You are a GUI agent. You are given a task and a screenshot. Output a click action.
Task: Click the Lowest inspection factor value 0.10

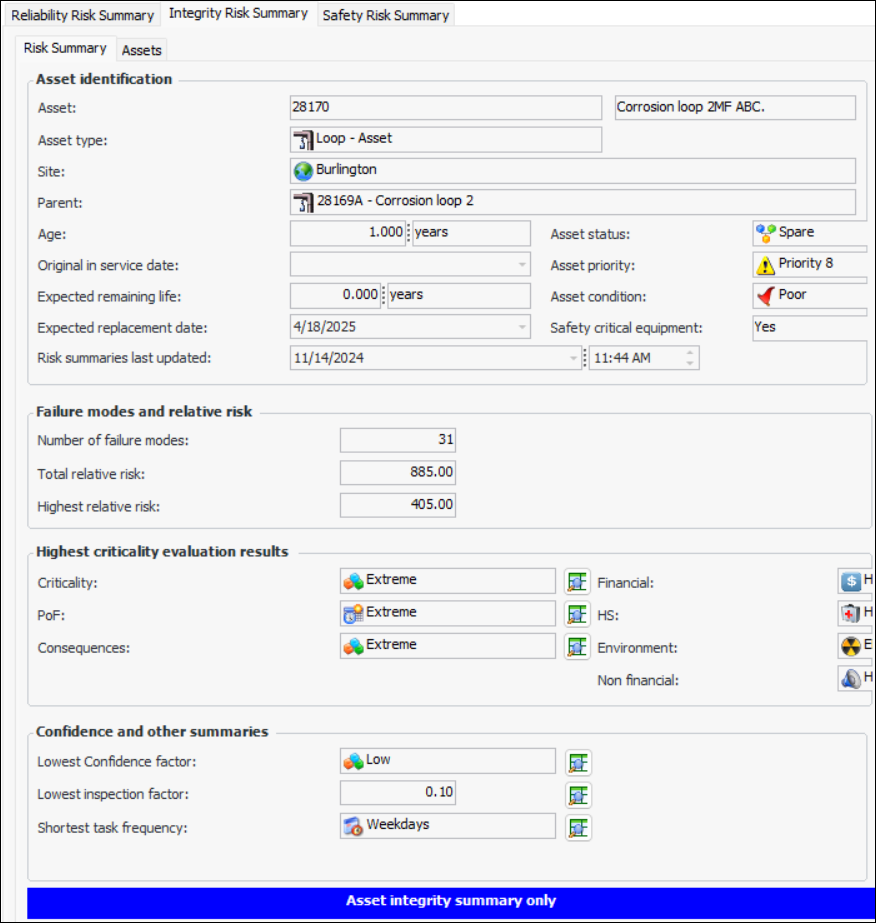(397, 792)
